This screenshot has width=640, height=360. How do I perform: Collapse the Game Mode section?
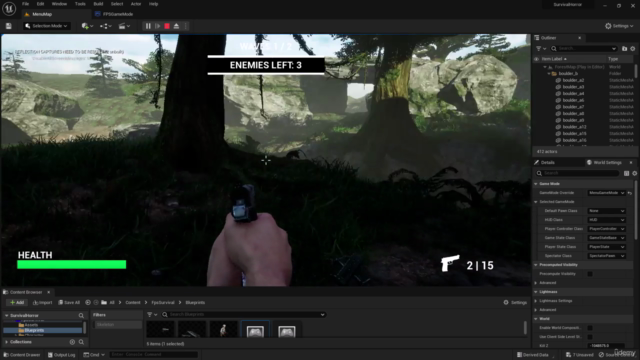pyautogui.click(x=536, y=184)
